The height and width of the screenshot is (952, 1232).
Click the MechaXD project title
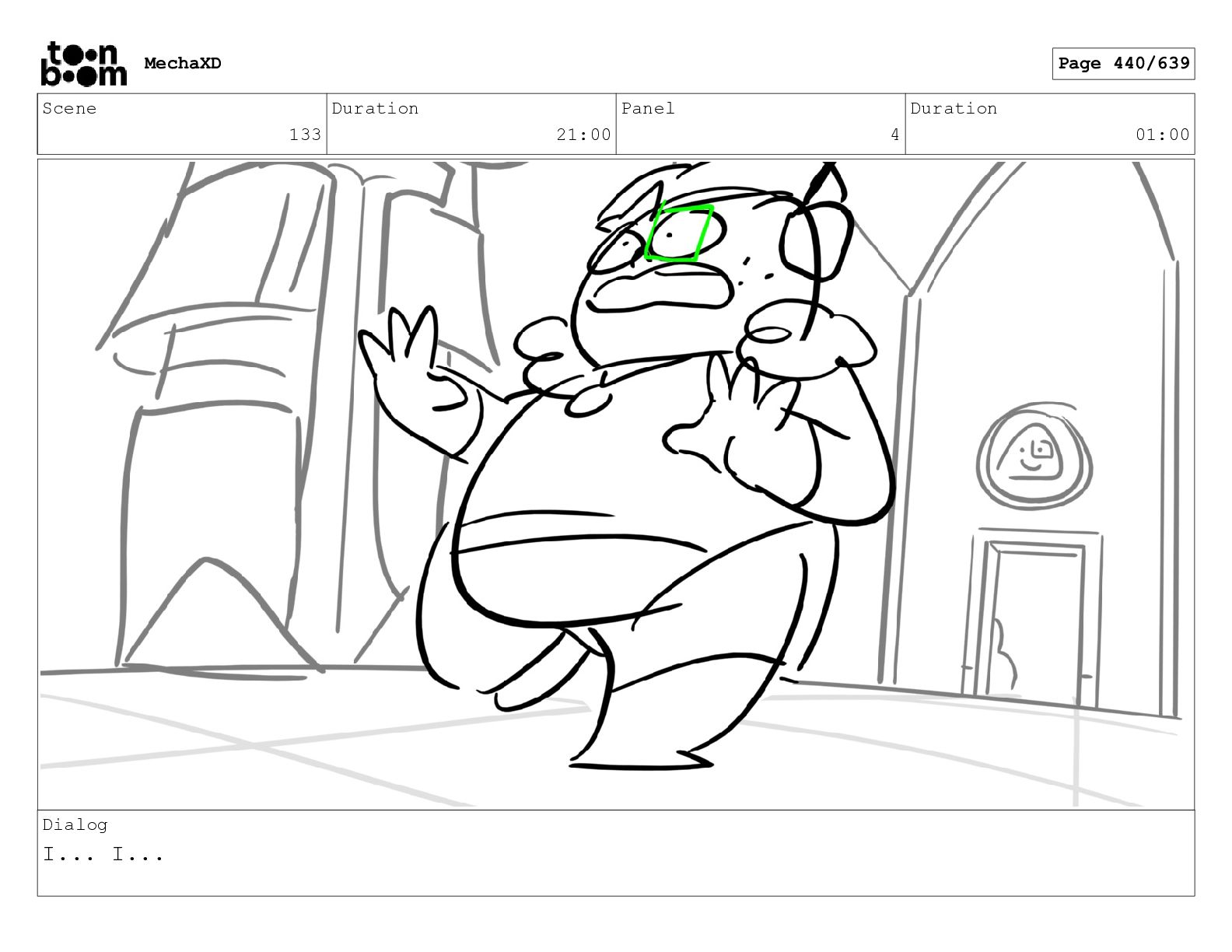pos(183,64)
